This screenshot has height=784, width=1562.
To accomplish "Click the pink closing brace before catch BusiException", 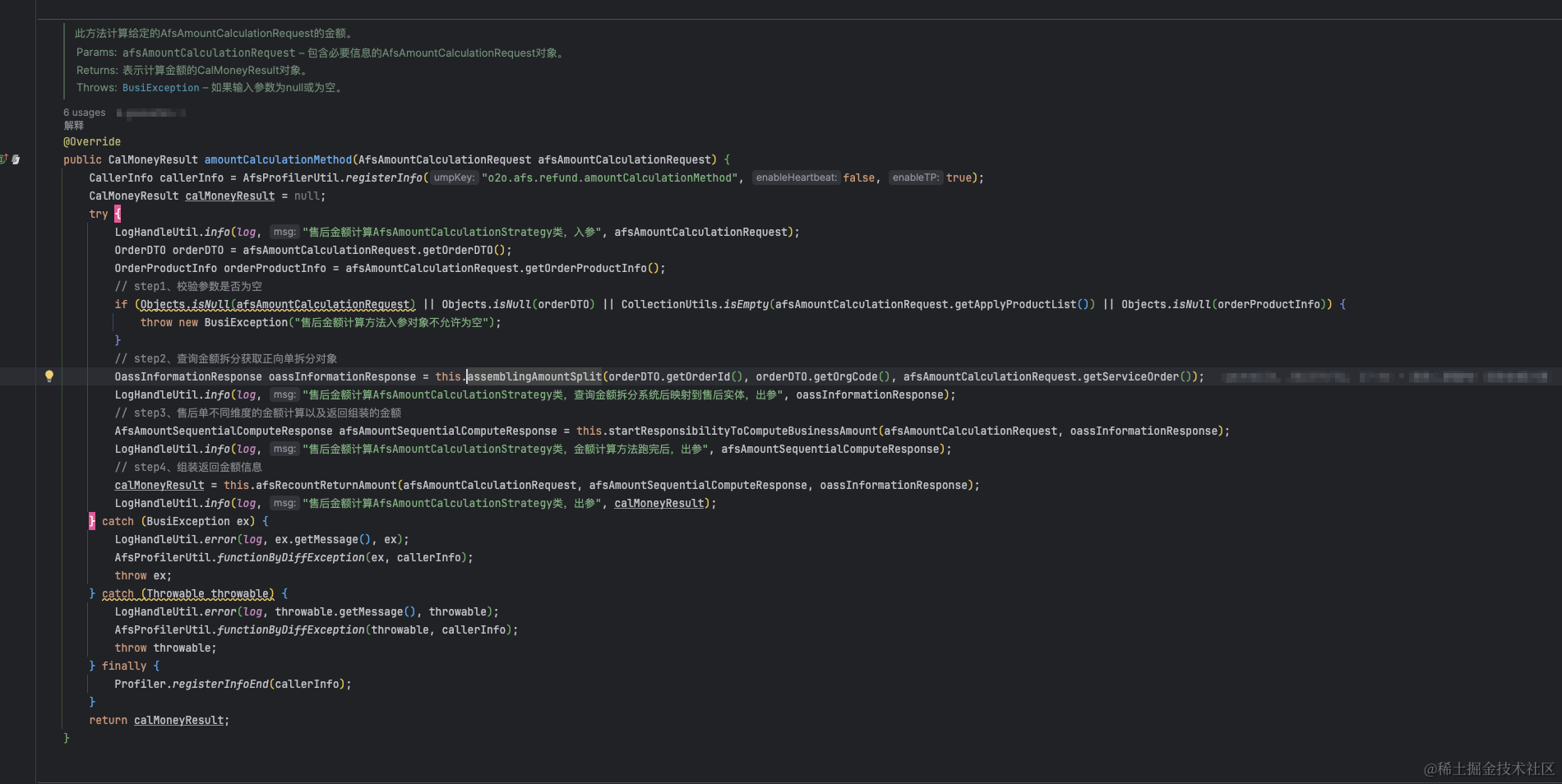I will click(92, 521).
